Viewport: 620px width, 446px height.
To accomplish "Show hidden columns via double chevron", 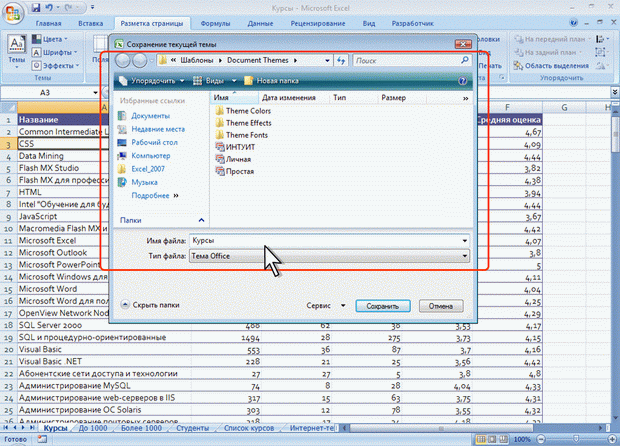I will 465,98.
